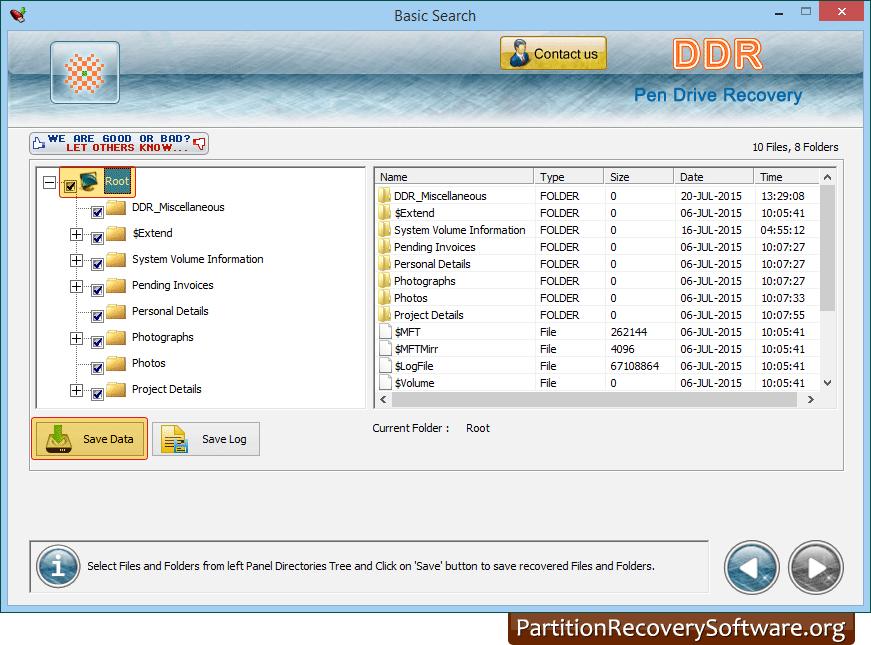Expand the Pending Invoices node
Image resolution: width=871 pixels, height=645 pixels.
tap(77, 286)
